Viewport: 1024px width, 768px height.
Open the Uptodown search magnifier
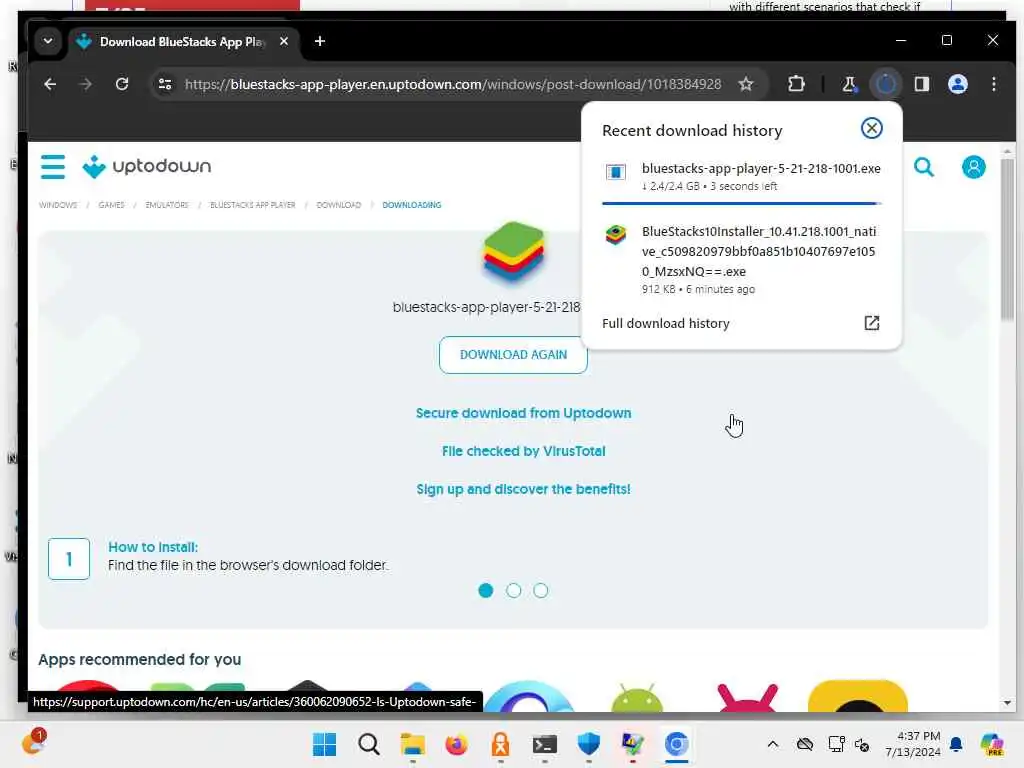click(923, 167)
